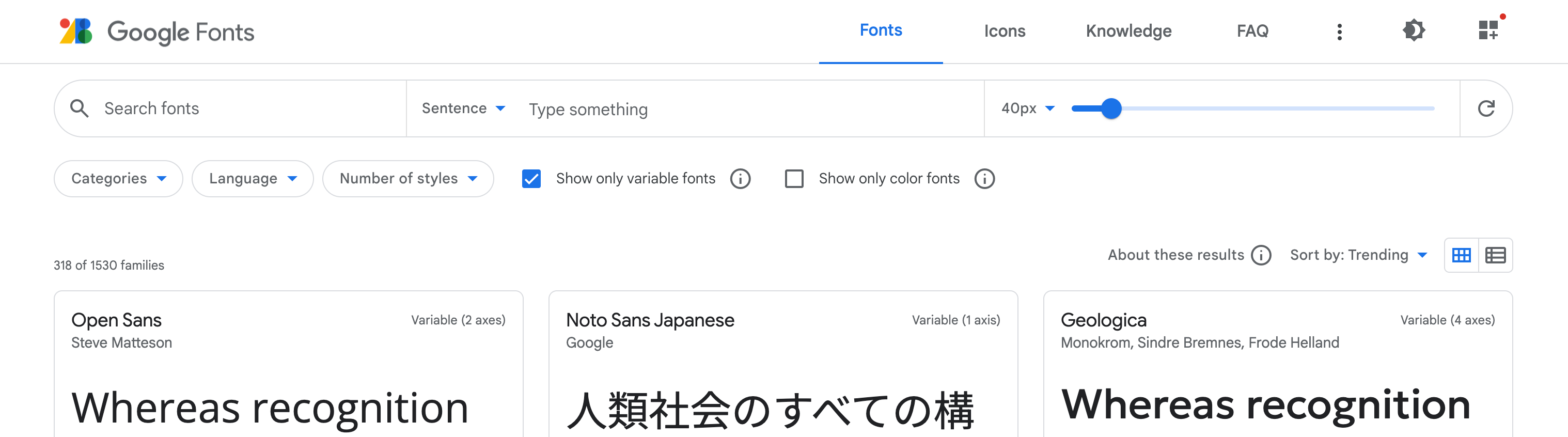Open Sort by: Trending dropdown

pyautogui.click(x=1359, y=255)
